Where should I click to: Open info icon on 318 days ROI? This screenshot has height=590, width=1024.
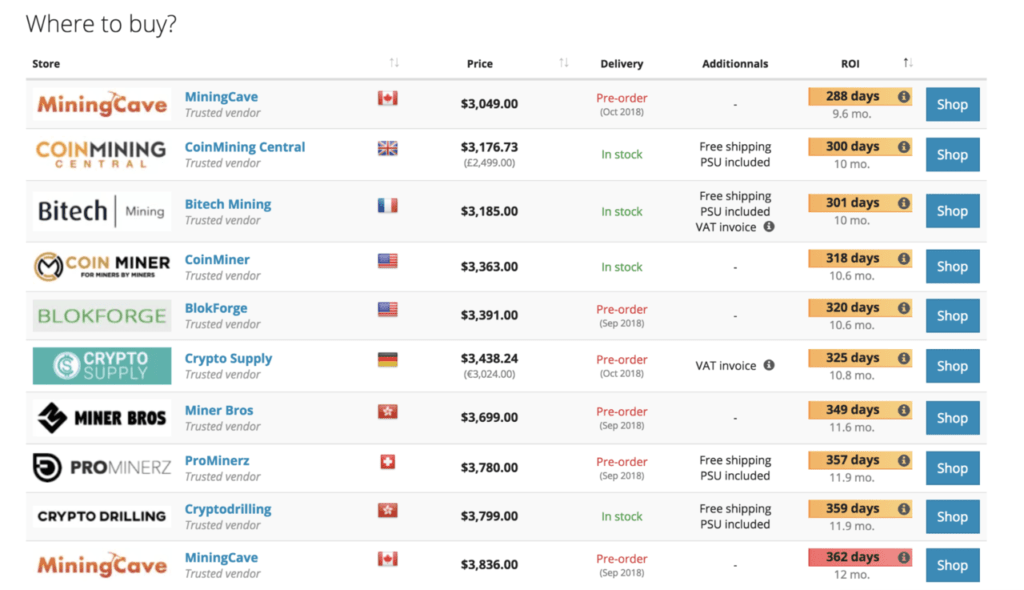coord(903,259)
